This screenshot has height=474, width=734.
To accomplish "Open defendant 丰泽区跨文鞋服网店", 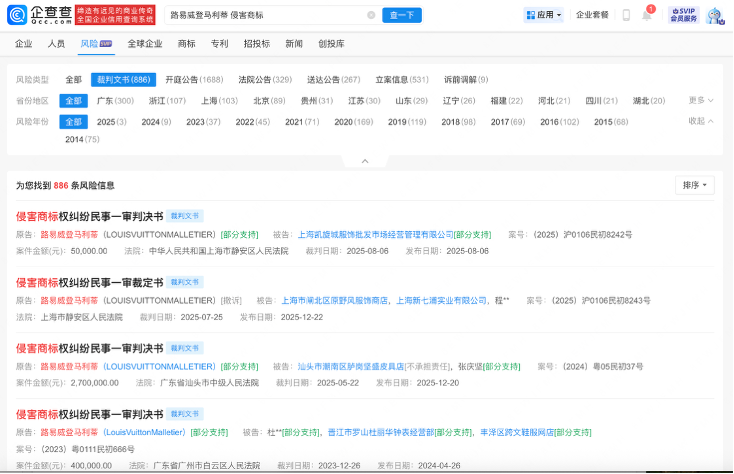I will click(x=517, y=432).
